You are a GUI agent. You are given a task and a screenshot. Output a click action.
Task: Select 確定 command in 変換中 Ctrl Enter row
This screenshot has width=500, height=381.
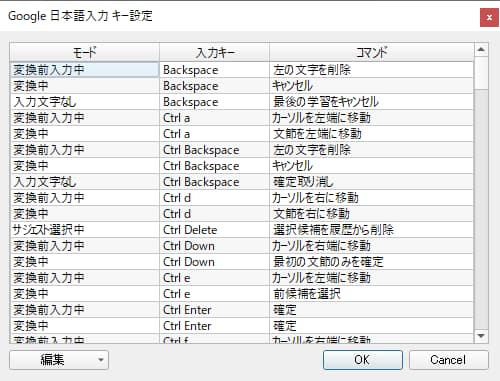coord(371,326)
